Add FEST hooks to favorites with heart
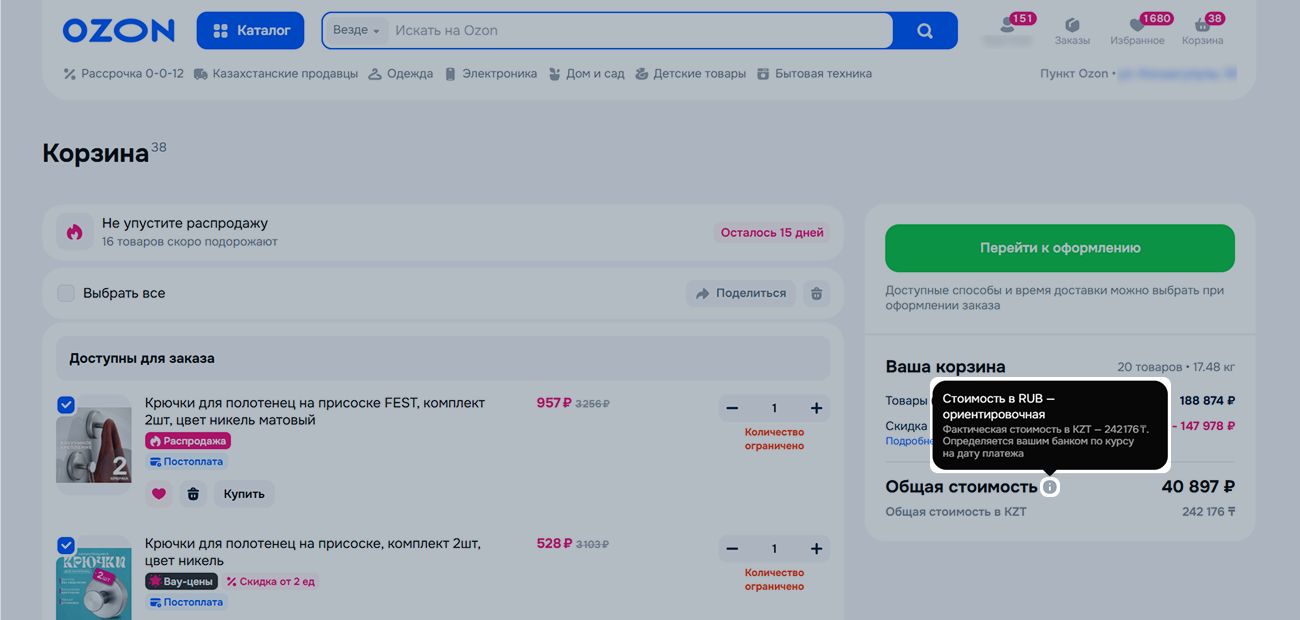 (158, 494)
